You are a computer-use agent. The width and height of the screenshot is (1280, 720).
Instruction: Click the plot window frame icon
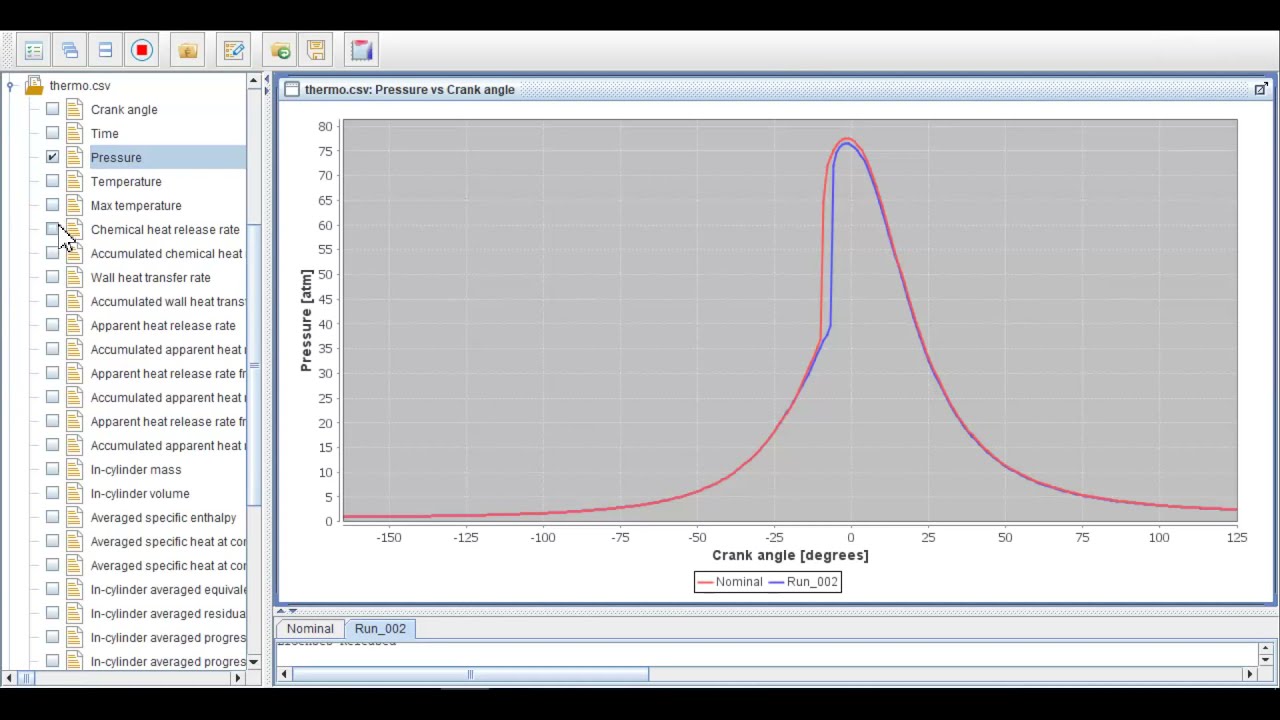pyautogui.click(x=290, y=89)
